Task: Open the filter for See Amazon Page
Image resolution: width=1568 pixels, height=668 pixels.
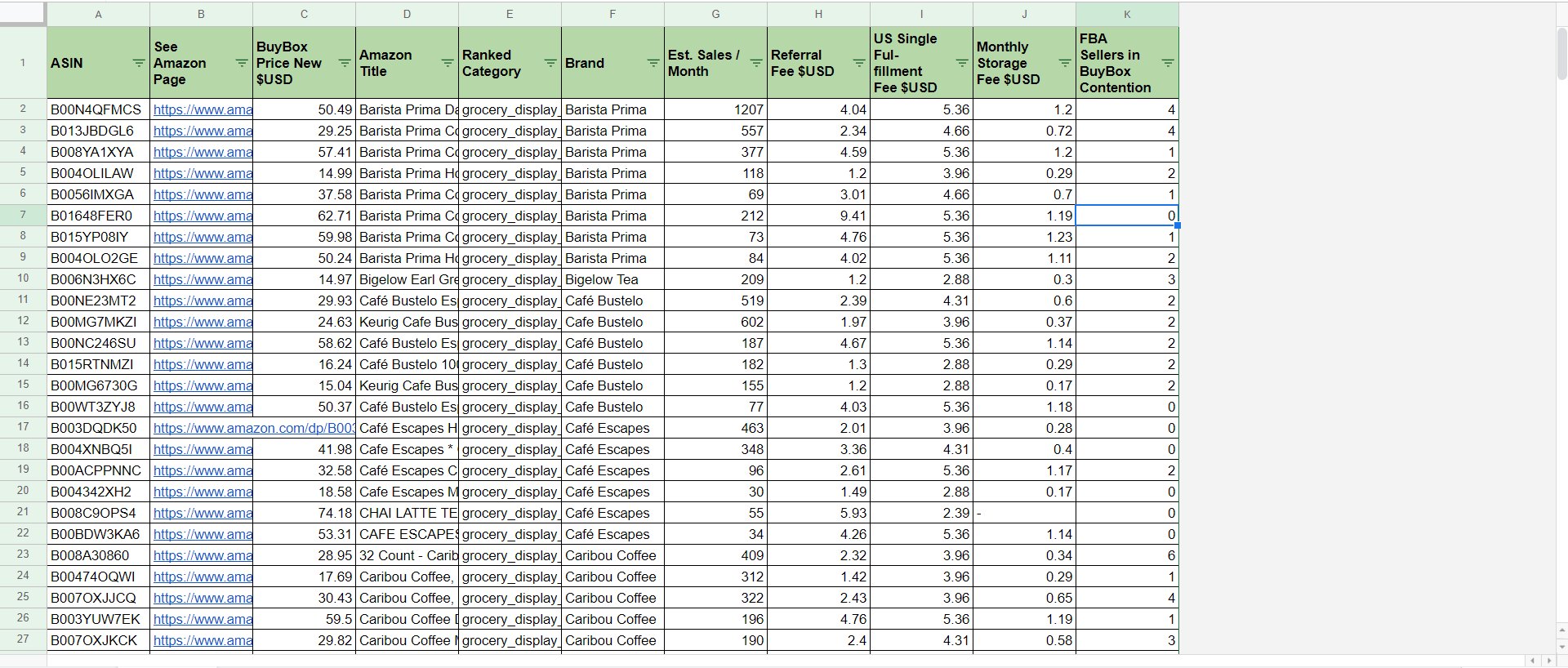Action: tap(242, 63)
